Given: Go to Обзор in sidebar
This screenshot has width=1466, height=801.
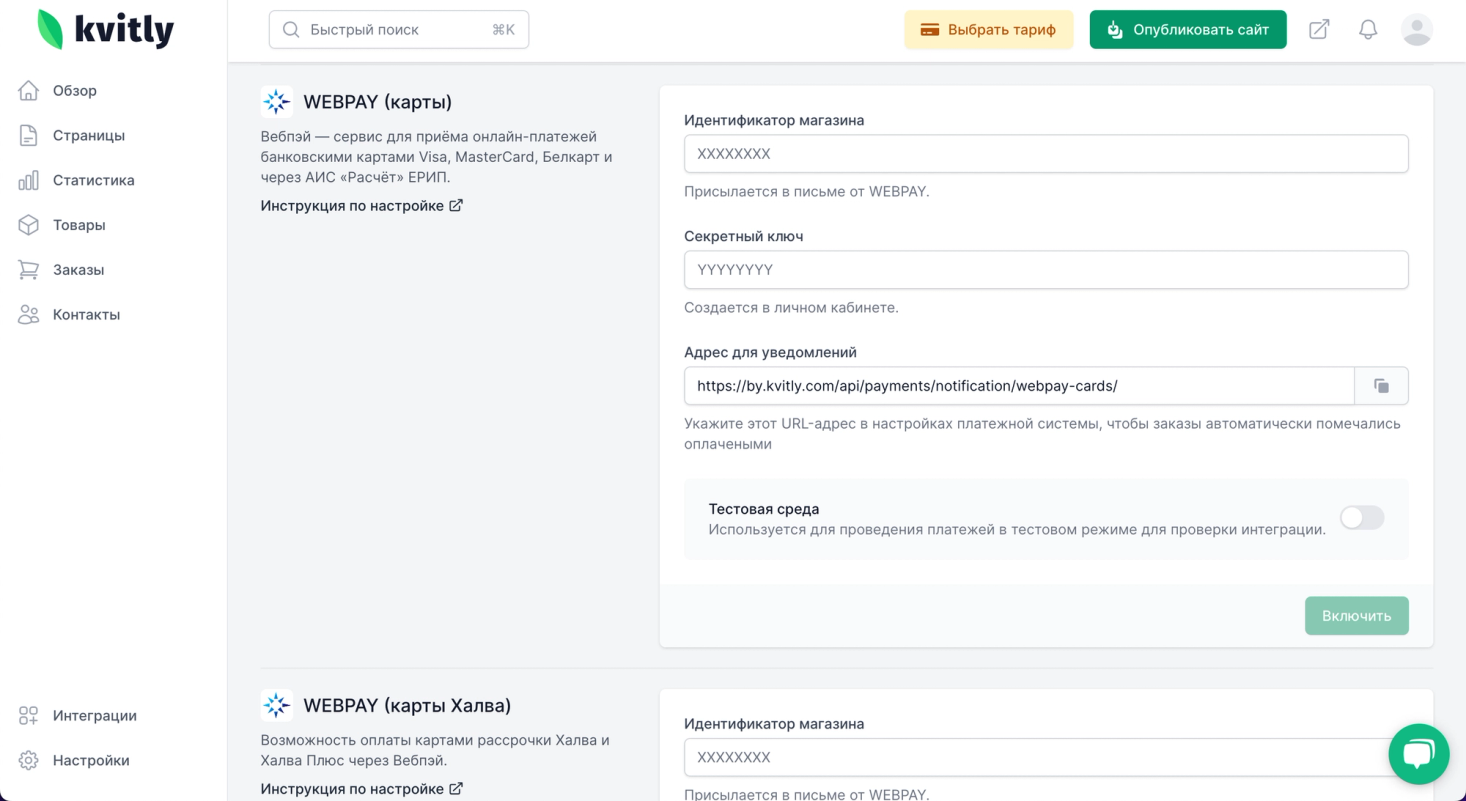Looking at the screenshot, I should tap(74, 91).
